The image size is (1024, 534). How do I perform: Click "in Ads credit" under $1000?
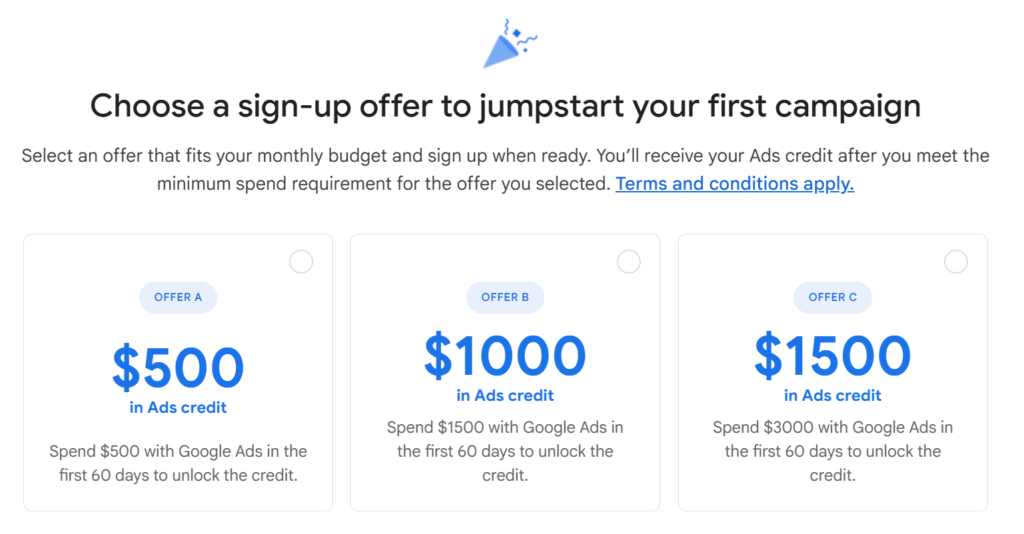505,395
